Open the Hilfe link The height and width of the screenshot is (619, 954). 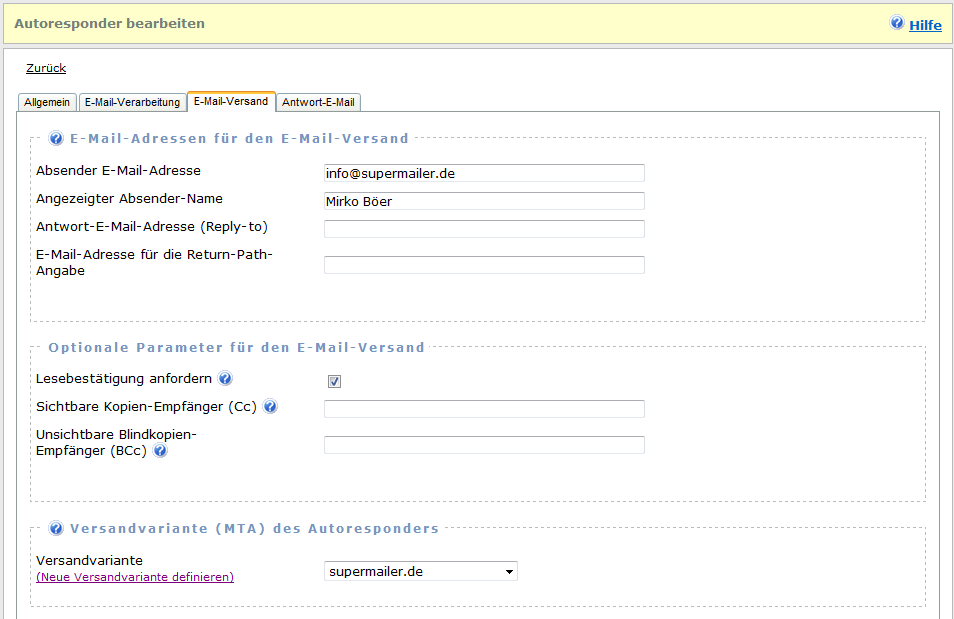[x=925, y=25]
